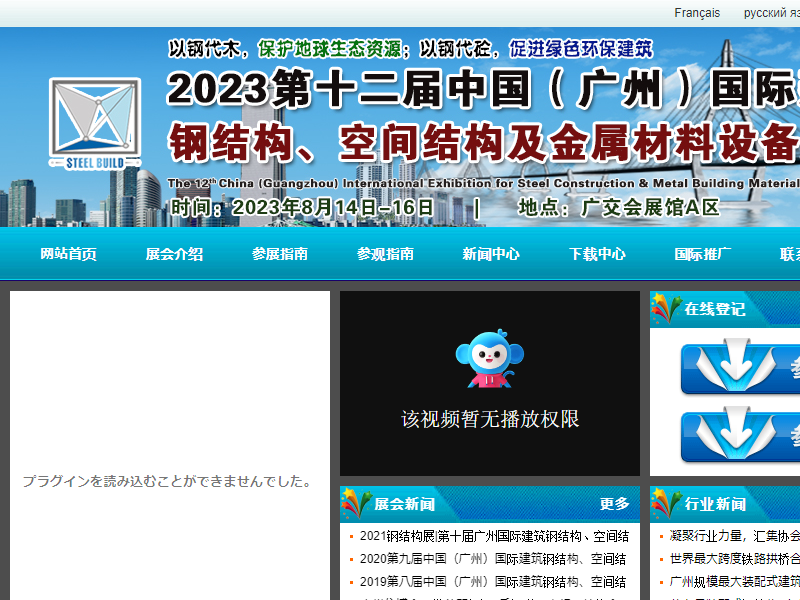Go to 下载中心 in the navigation bar
Screen dimensions: 800x600
click(x=597, y=254)
